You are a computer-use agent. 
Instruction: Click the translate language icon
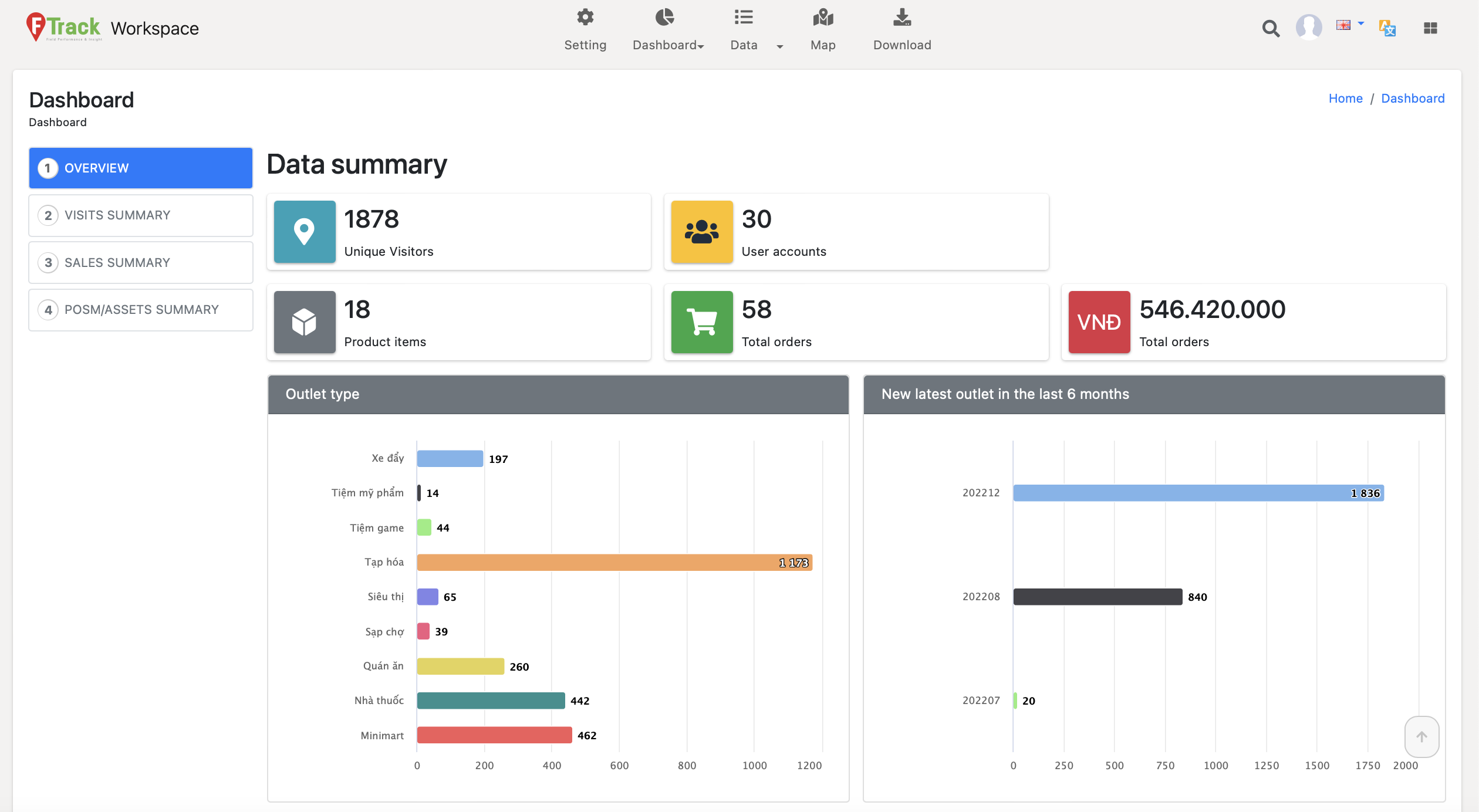point(1387,28)
